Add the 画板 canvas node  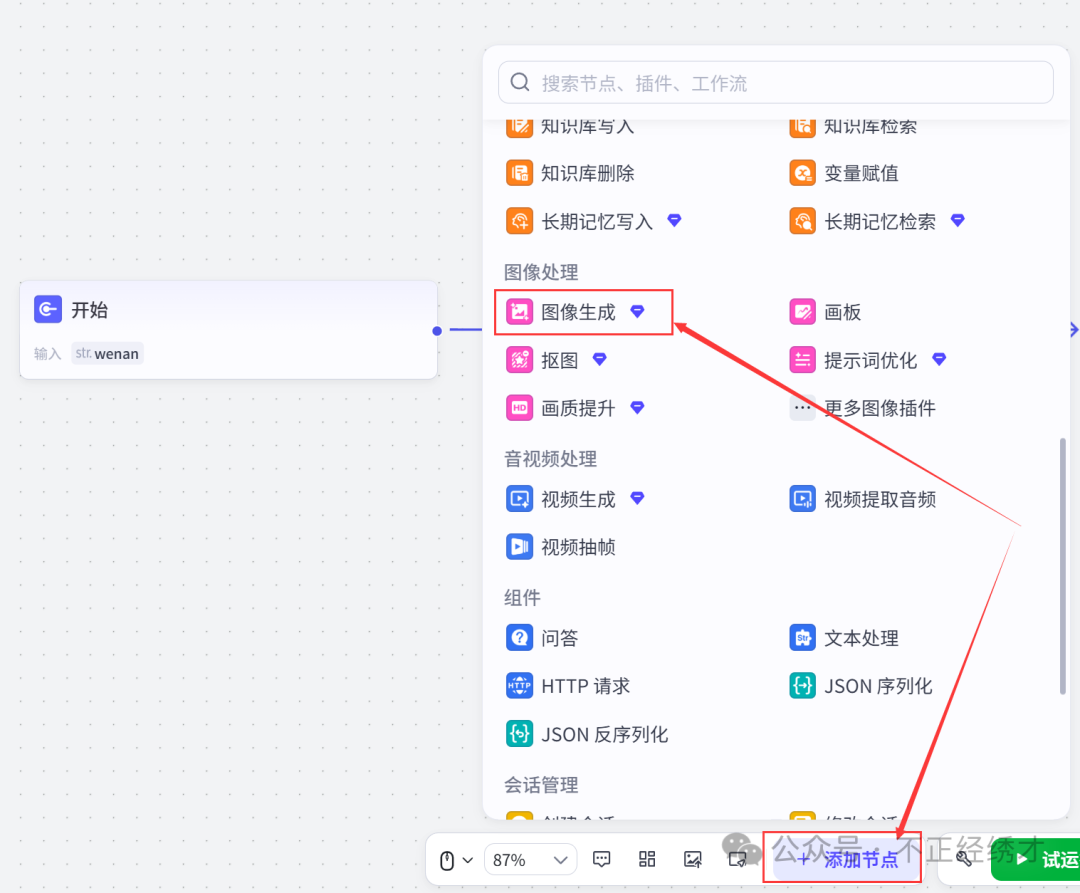(x=842, y=312)
